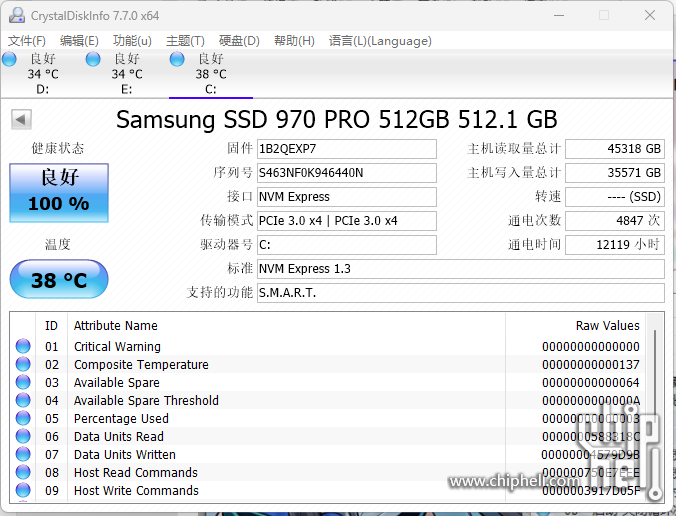Open the 硬盘(D) menu

click(239, 41)
